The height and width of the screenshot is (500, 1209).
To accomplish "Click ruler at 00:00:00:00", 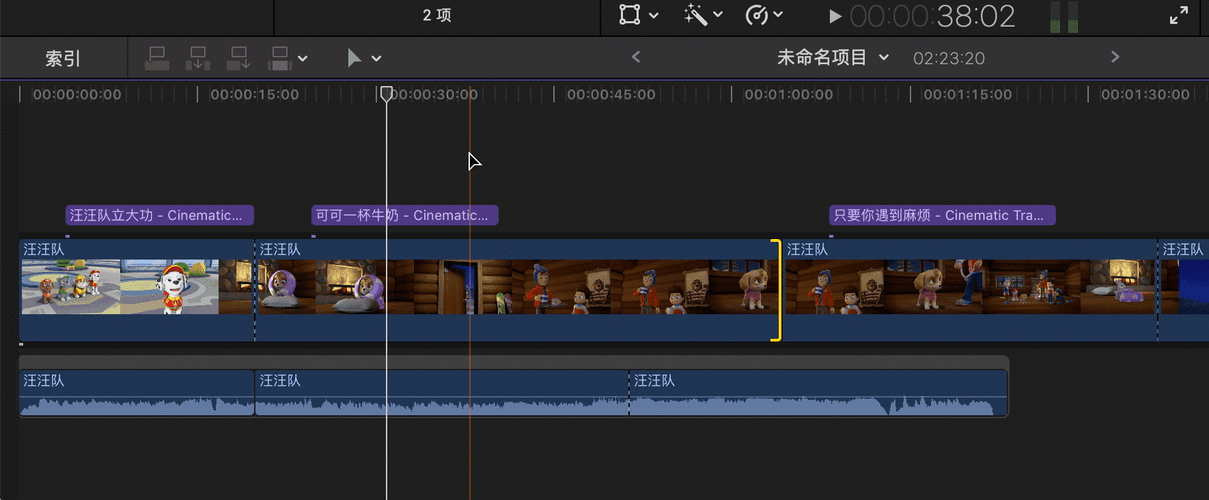I will pos(77,94).
